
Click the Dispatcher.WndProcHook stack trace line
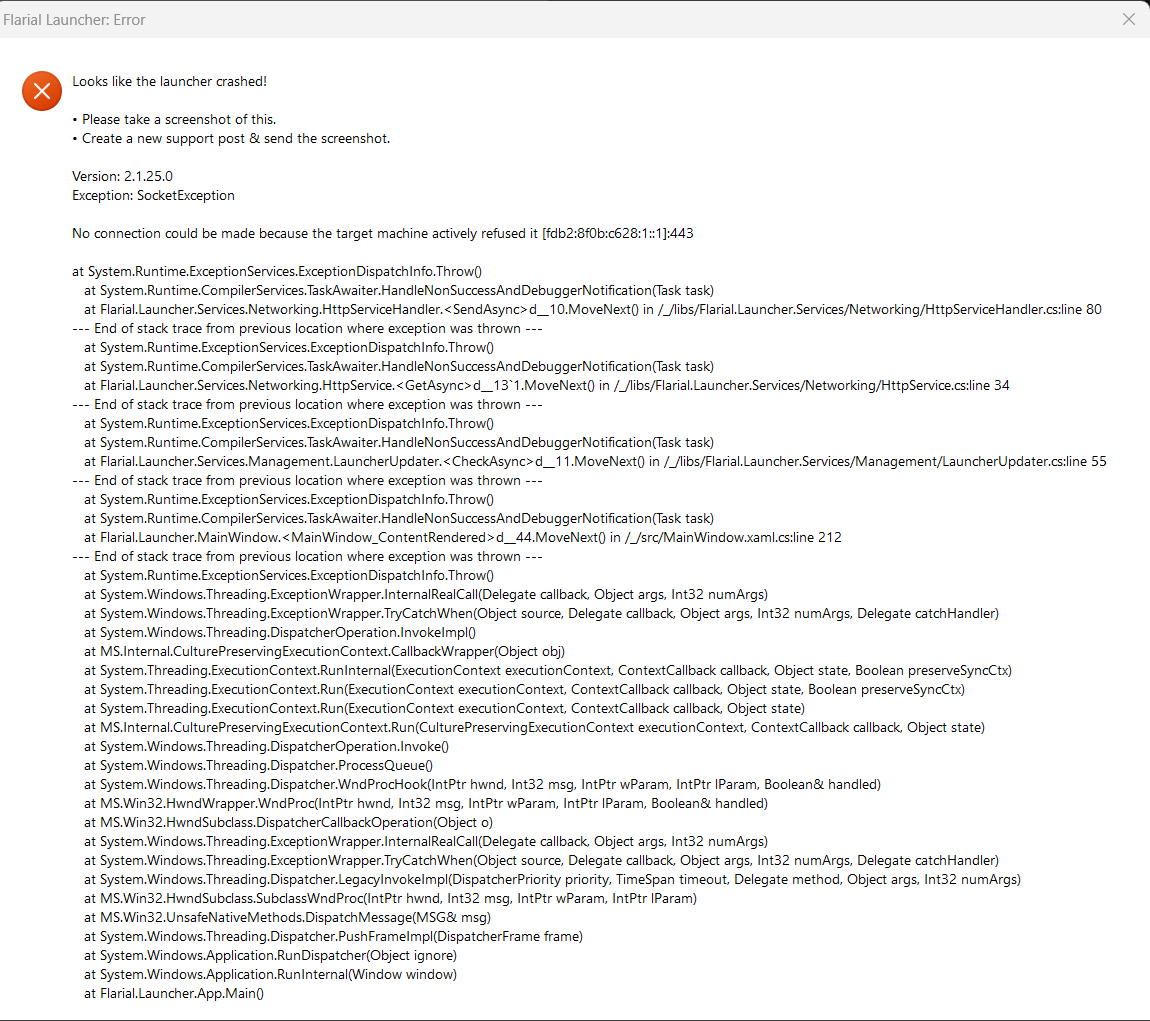pos(482,784)
